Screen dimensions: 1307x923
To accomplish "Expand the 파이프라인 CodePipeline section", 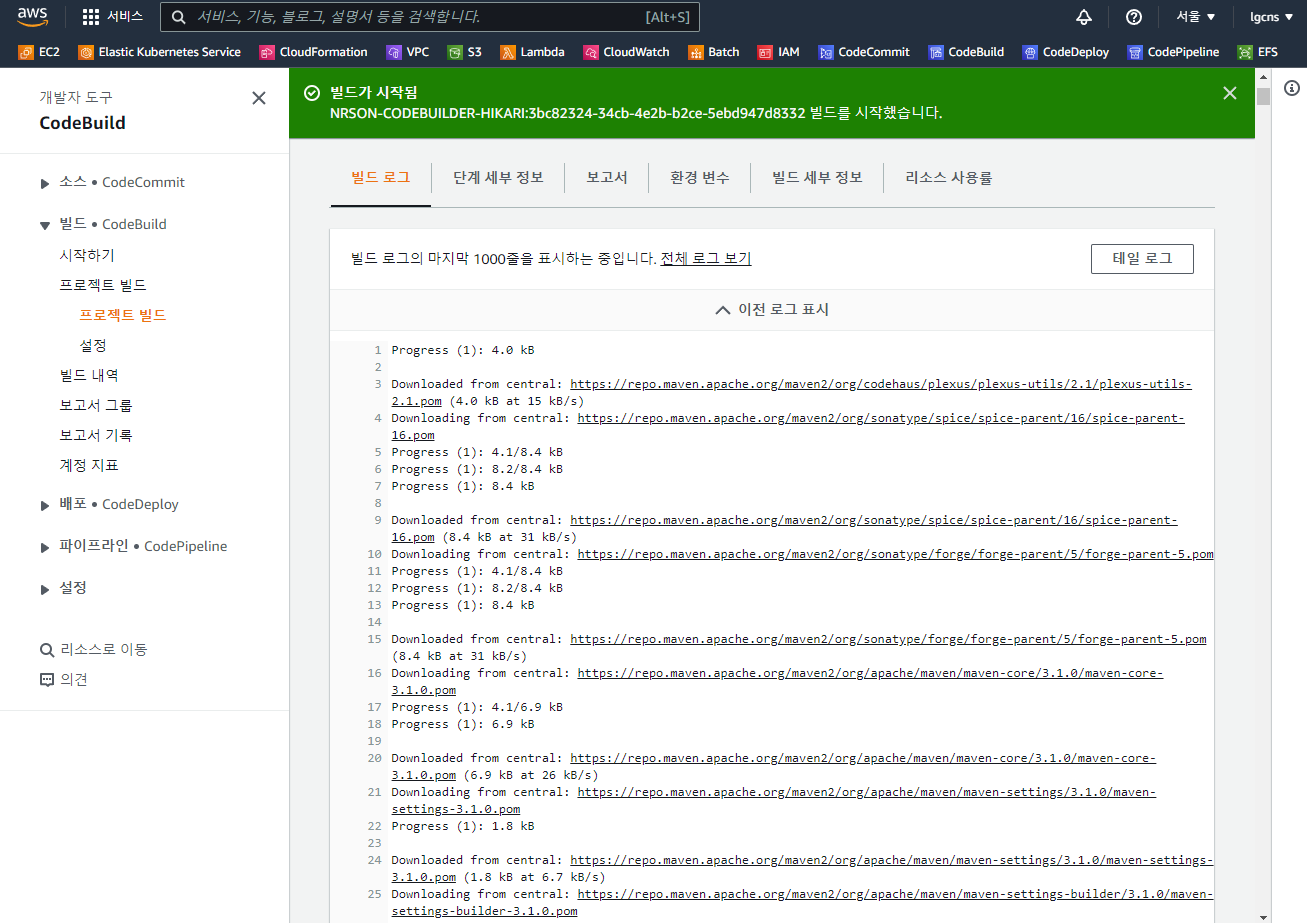I will point(45,547).
